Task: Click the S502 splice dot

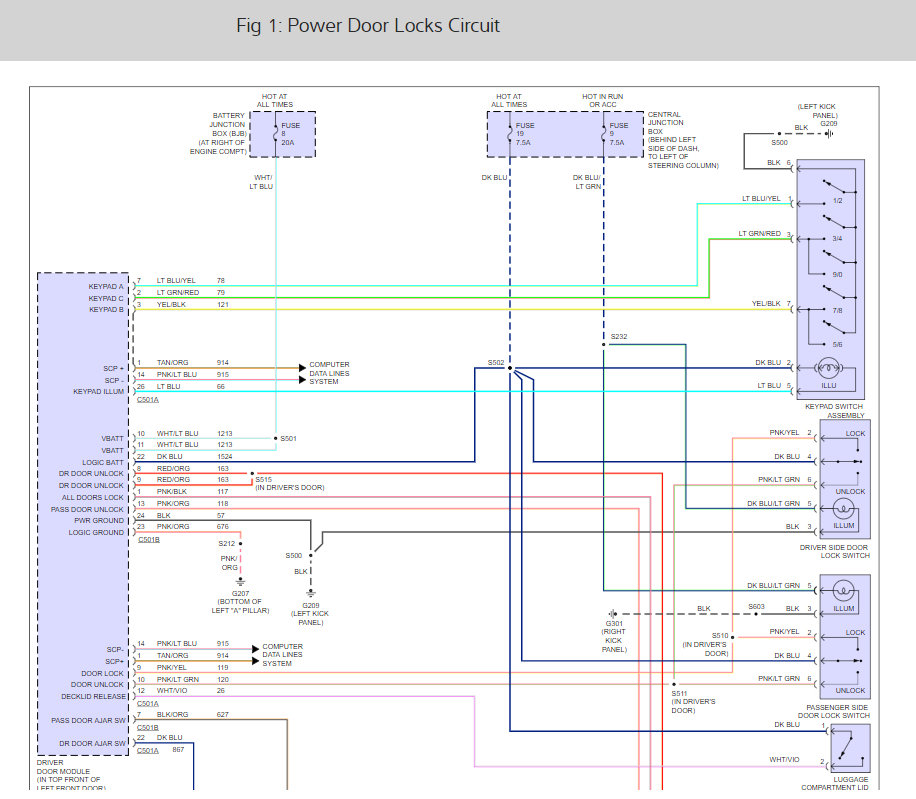Action: (x=510, y=368)
